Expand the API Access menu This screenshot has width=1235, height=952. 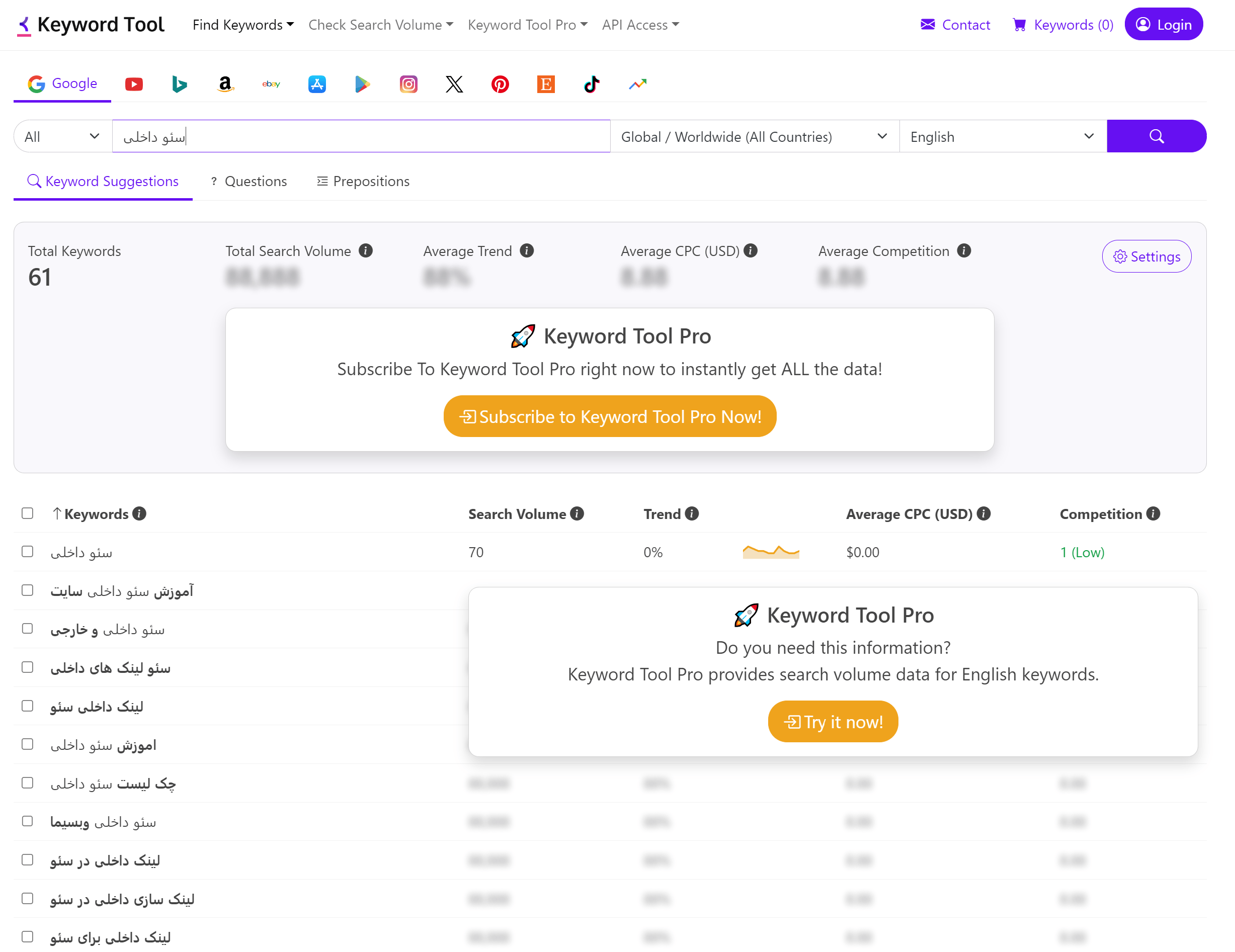click(640, 25)
